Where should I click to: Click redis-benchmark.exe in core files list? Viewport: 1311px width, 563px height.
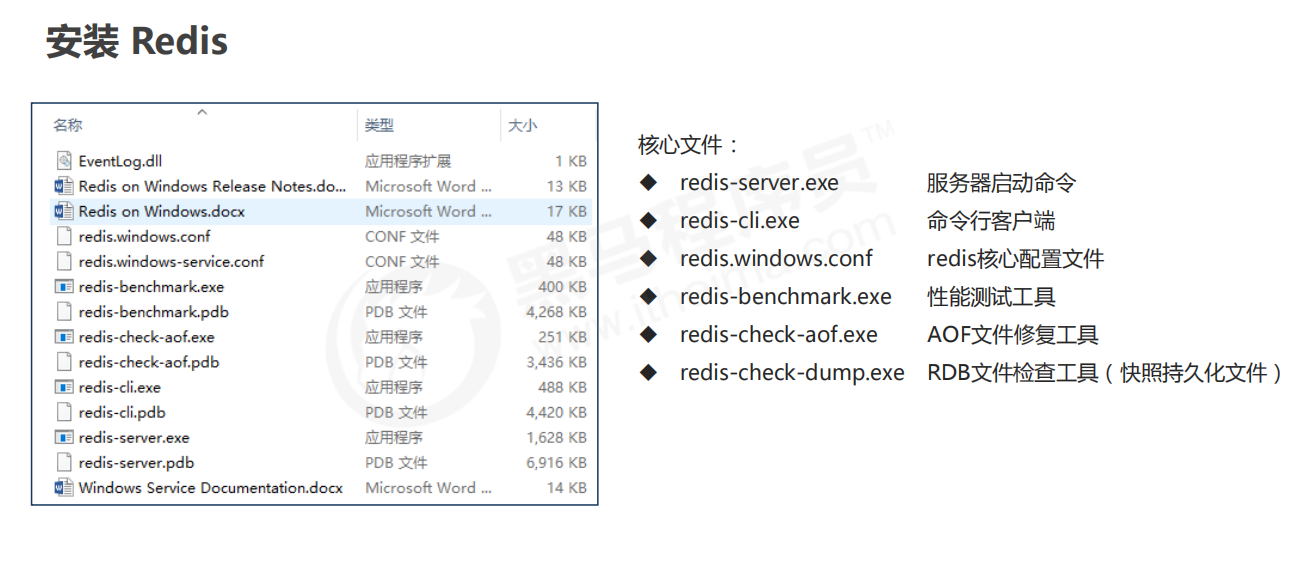tap(786, 297)
